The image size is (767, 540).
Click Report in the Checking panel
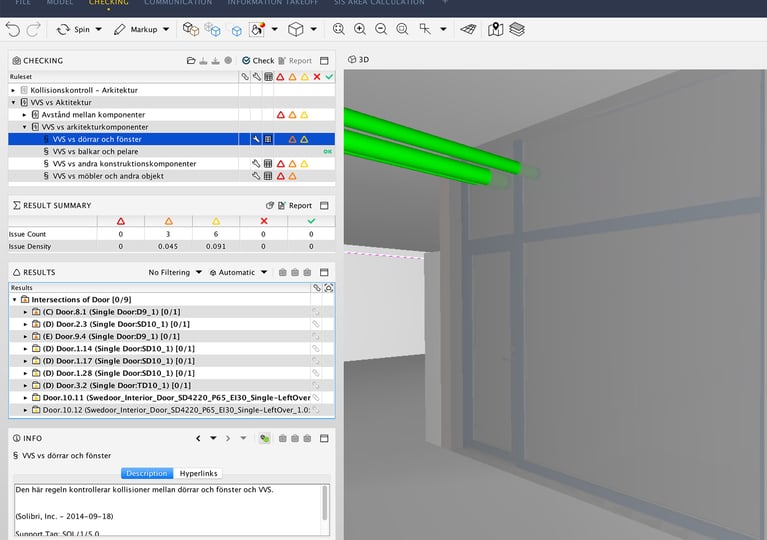[295, 61]
